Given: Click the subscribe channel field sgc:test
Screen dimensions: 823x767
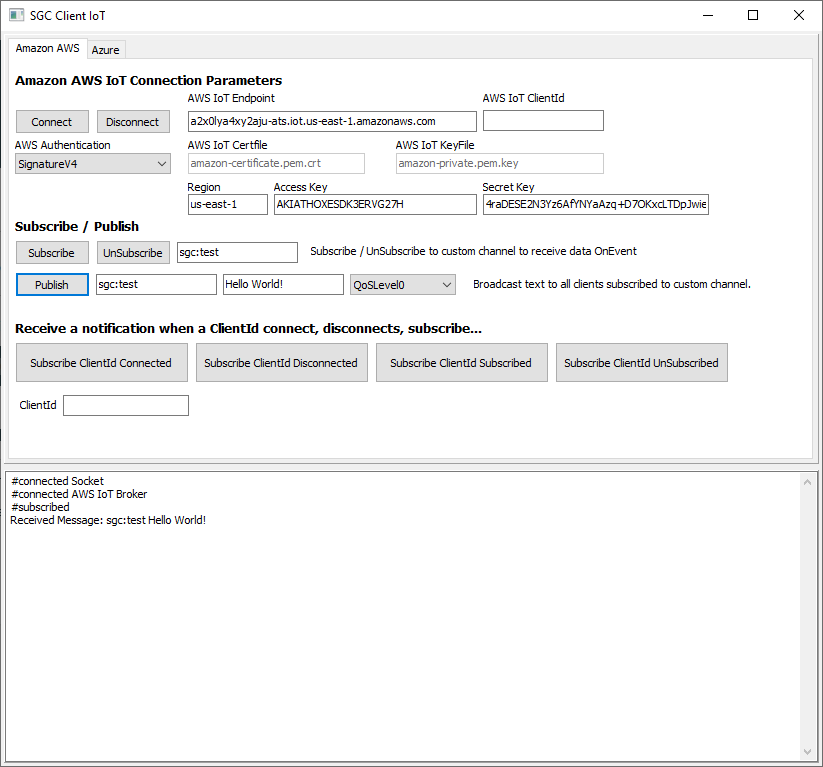Looking at the screenshot, I should [x=237, y=252].
